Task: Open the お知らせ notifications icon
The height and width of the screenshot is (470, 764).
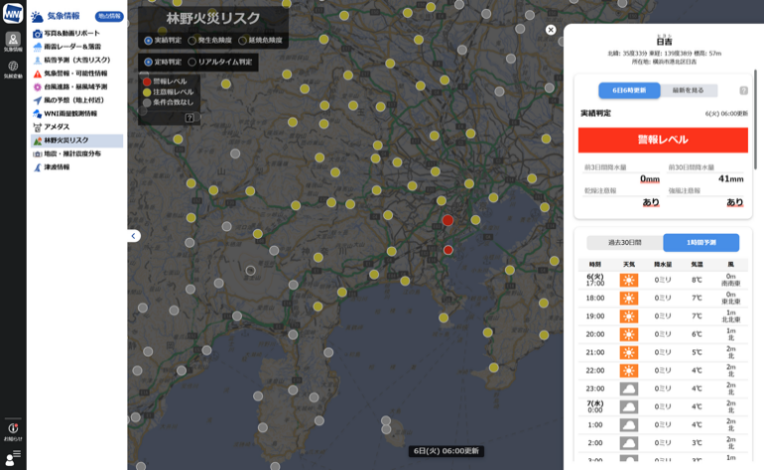Action: (13, 431)
